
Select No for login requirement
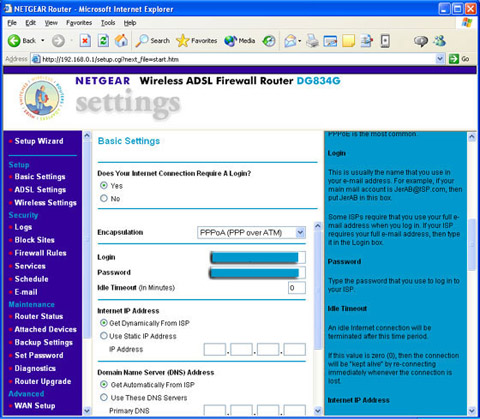coord(104,198)
